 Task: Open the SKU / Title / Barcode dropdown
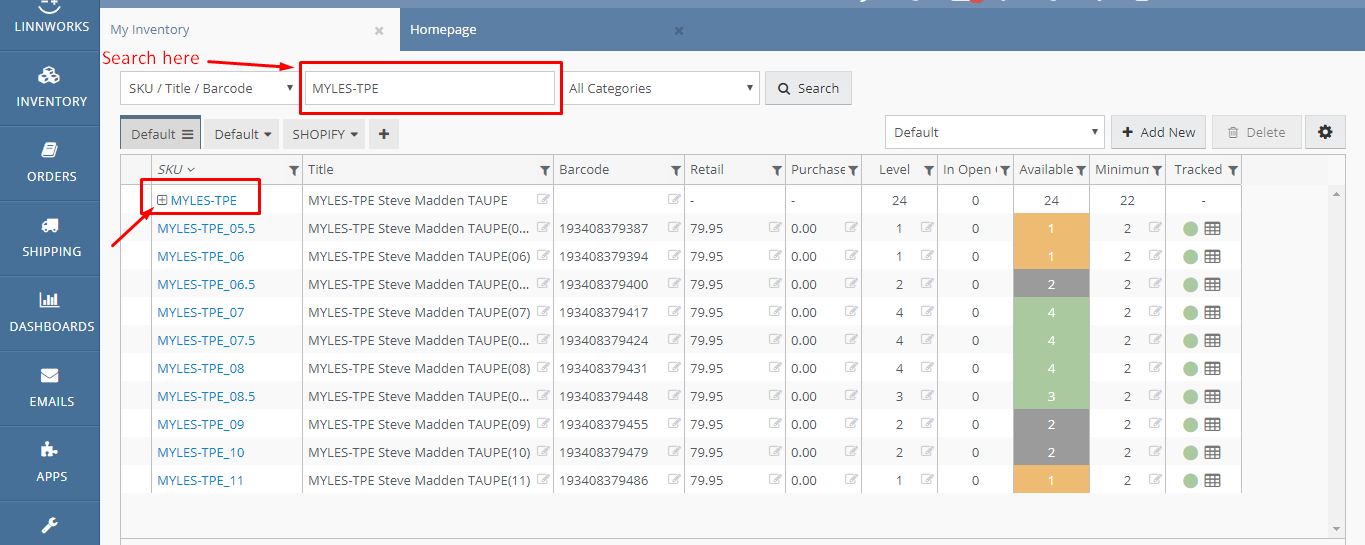(x=210, y=88)
